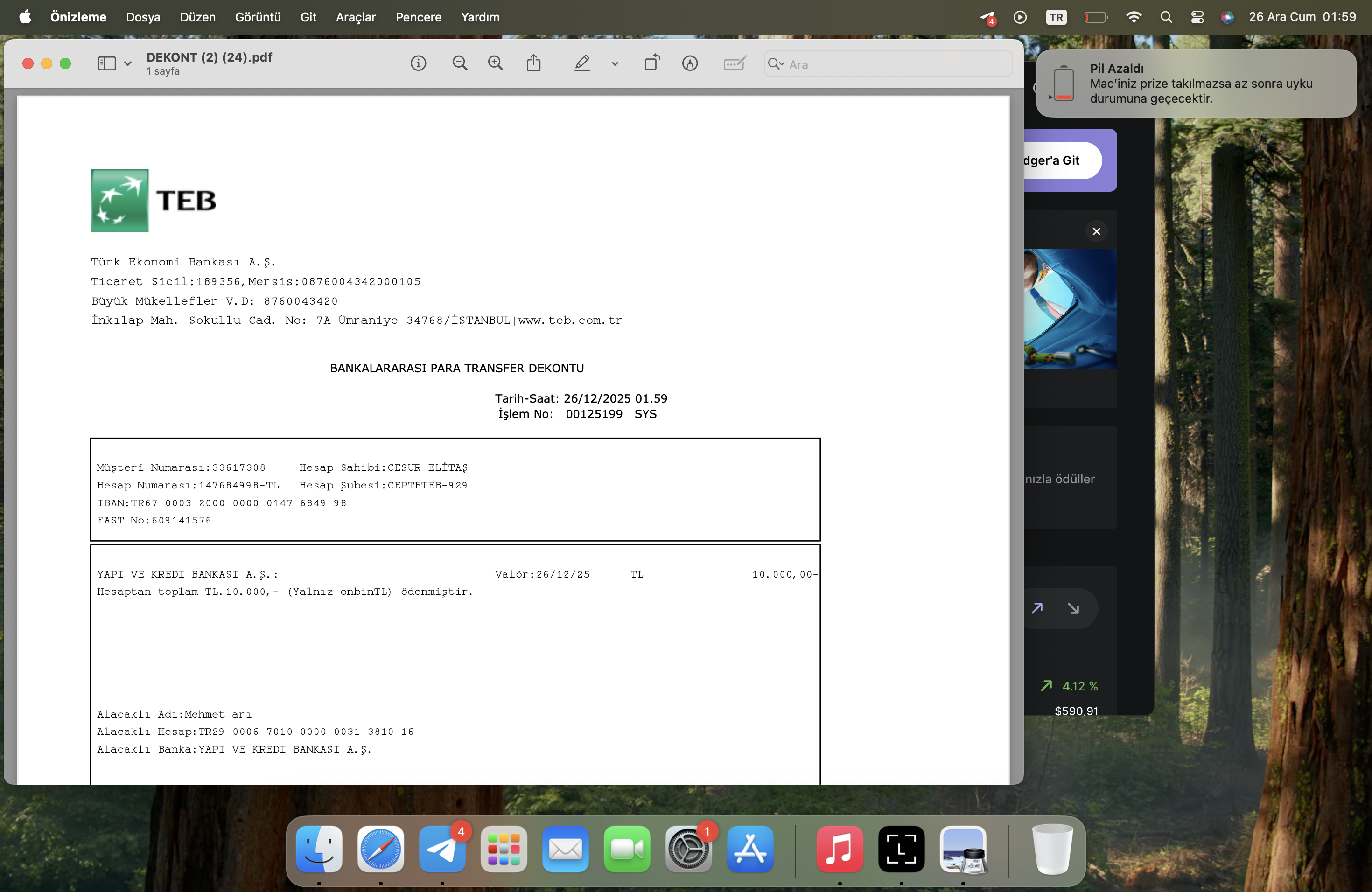Viewport: 1372px width, 892px height.
Task: Check Wi-Fi status in menu bar
Action: pyautogui.click(x=1134, y=17)
